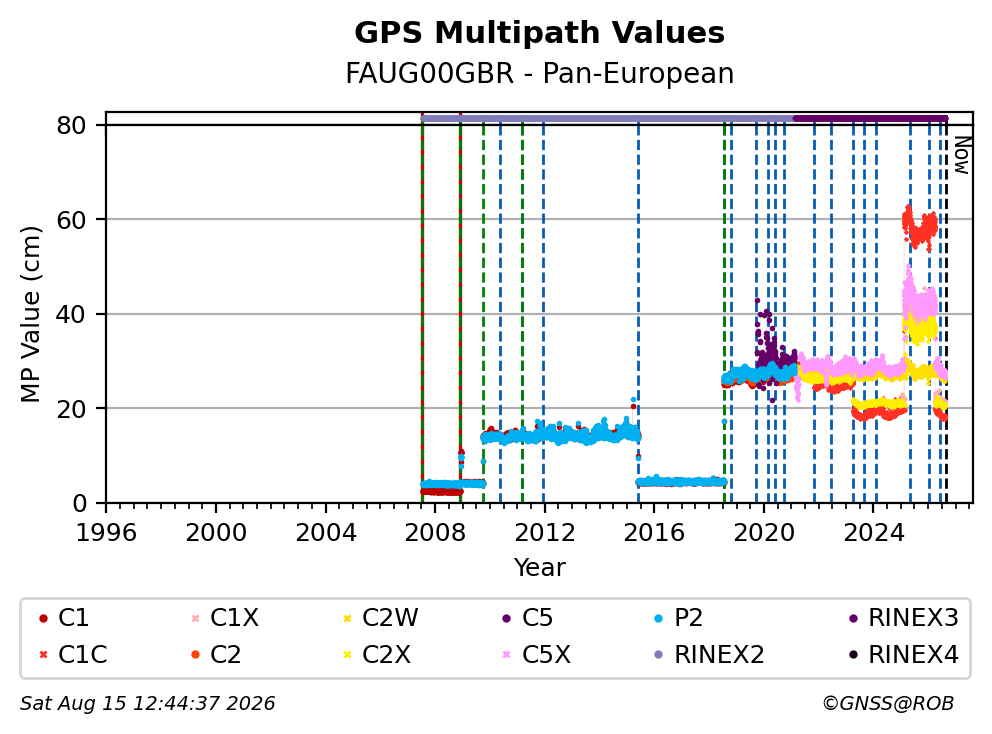
Task: Select the C5X legend label
Action: click(x=546, y=655)
